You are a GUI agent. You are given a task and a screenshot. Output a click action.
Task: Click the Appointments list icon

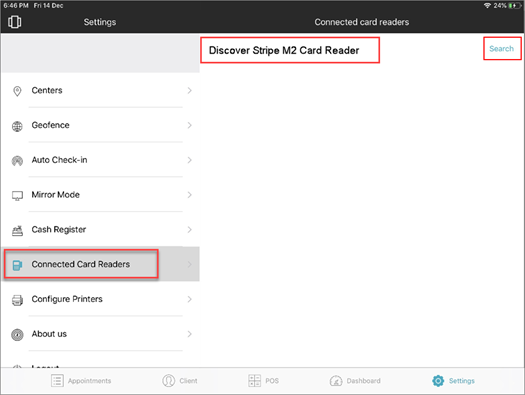[x=57, y=381]
